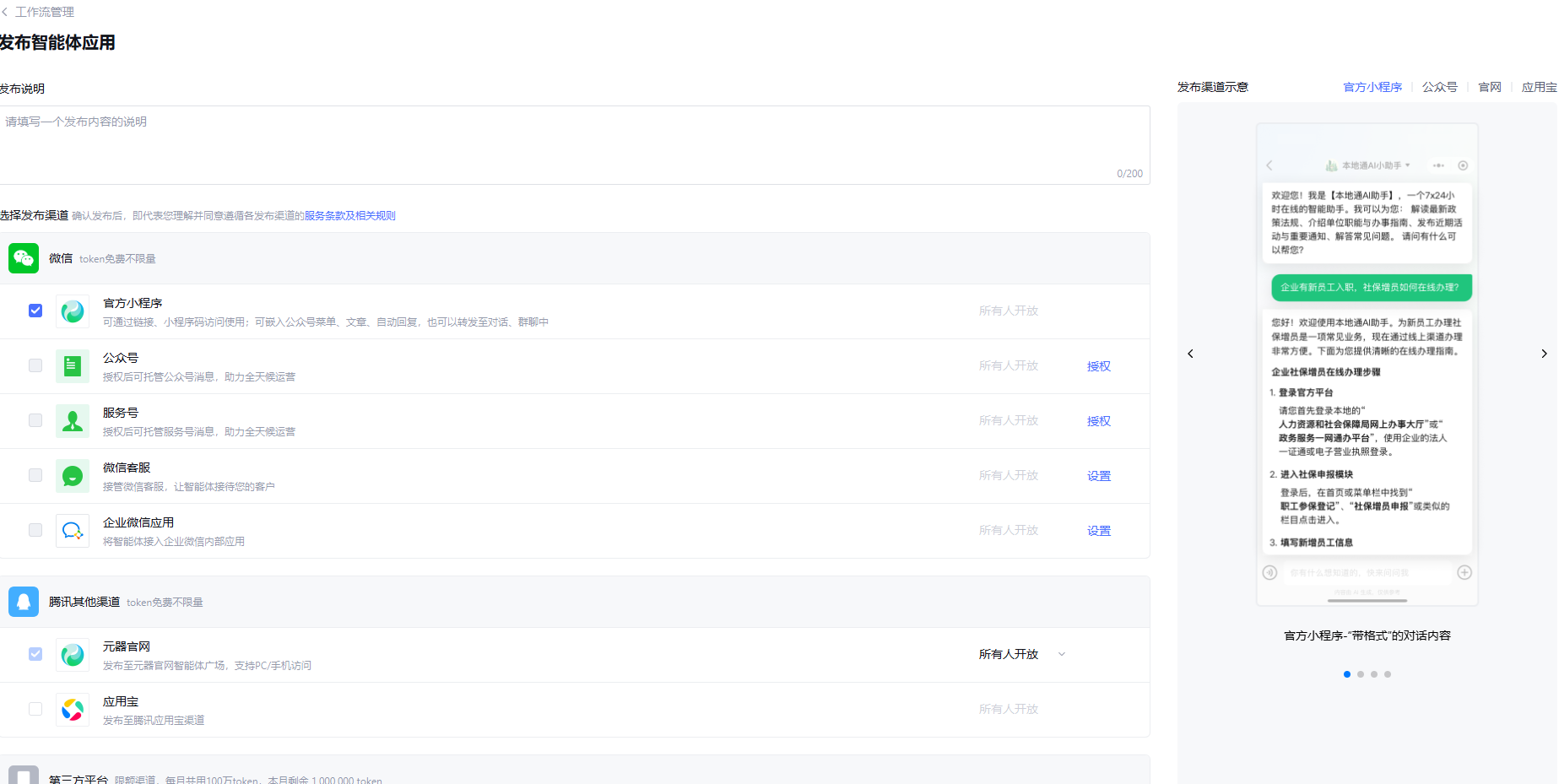Click the 官方小程序 channel name
This screenshot has width=1559, height=784.
tap(133, 303)
